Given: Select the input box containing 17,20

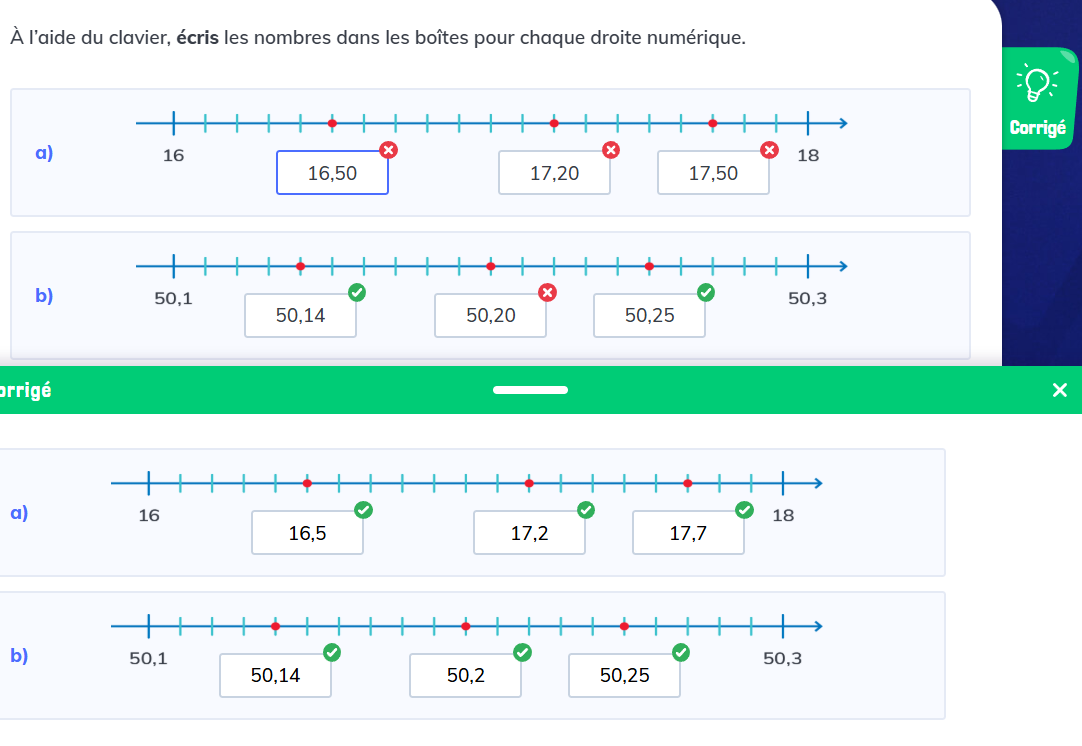Looking at the screenshot, I should pyautogui.click(x=554, y=173).
